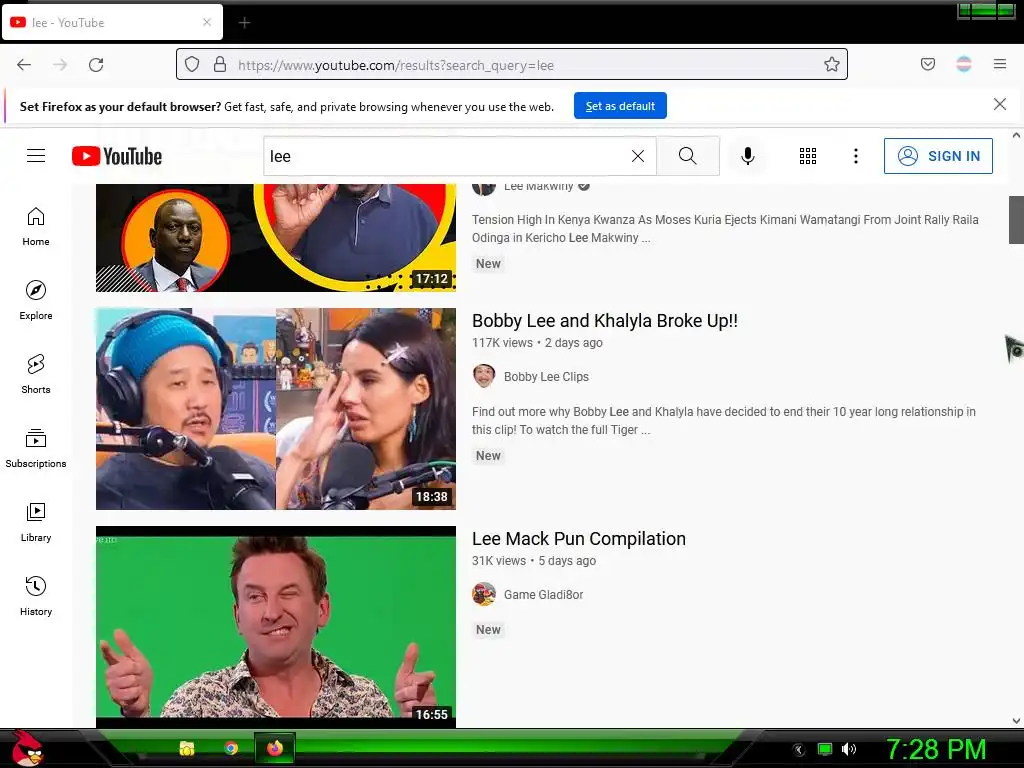Click the scrollbar up arrow
1024x768 pixels.
[1016, 136]
